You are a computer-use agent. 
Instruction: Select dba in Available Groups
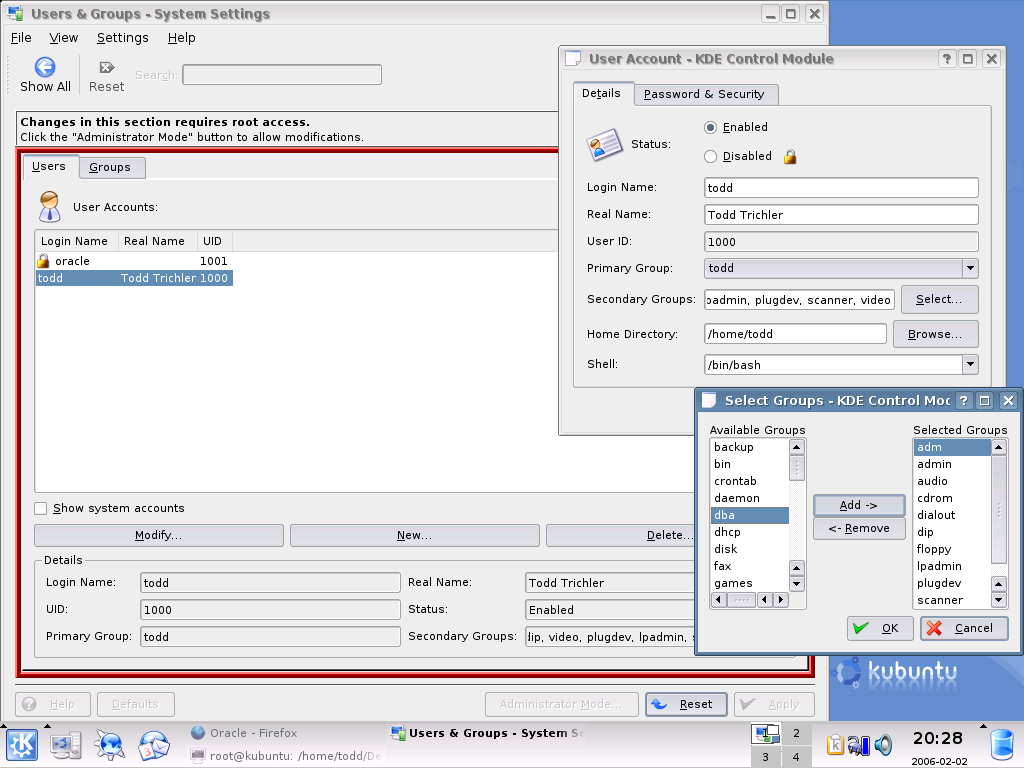(x=750, y=515)
